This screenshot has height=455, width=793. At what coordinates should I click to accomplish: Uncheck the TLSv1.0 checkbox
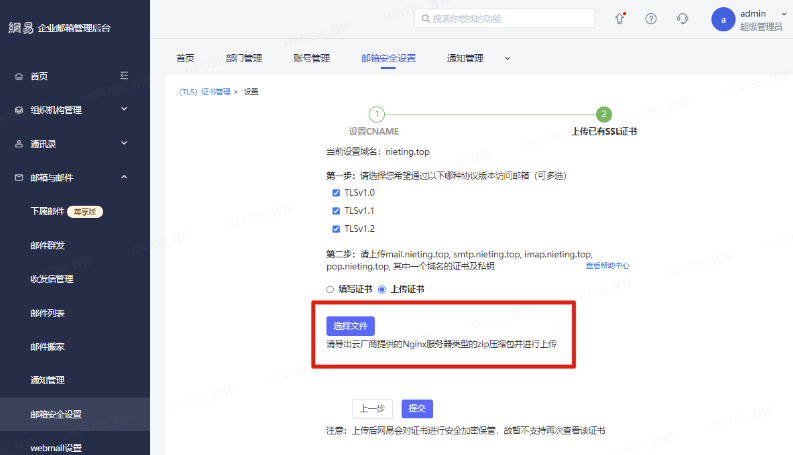click(x=336, y=193)
